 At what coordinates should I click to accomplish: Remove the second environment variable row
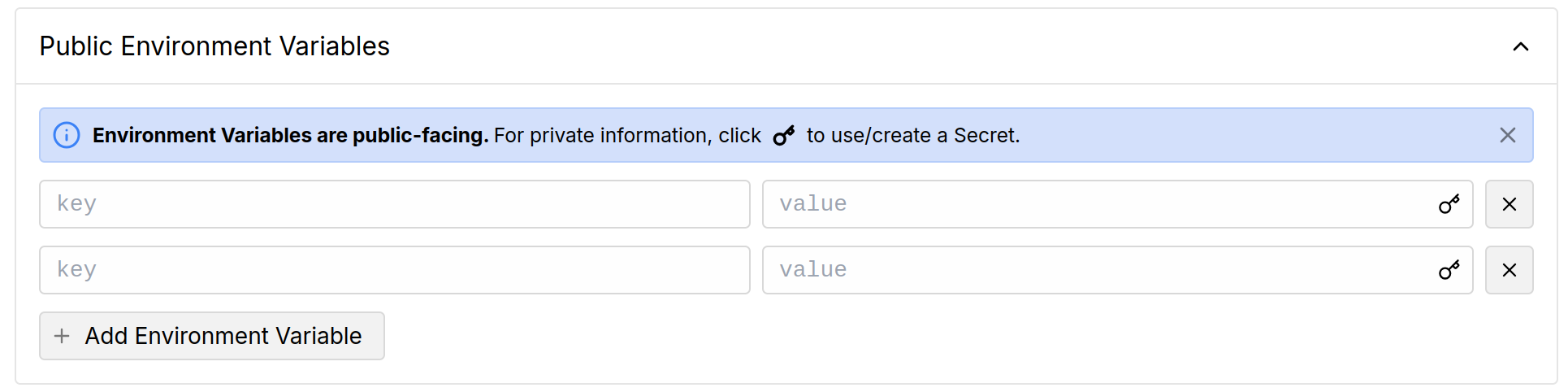1509,270
